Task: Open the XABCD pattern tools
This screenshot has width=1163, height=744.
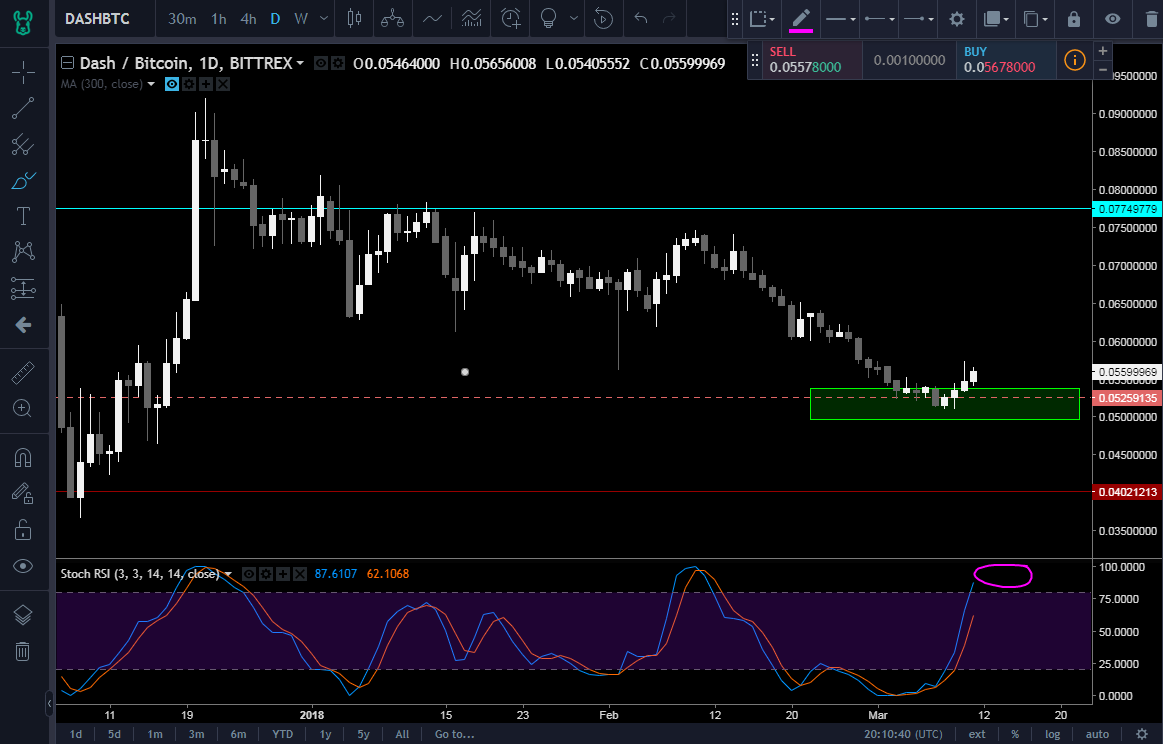Action: (x=23, y=251)
